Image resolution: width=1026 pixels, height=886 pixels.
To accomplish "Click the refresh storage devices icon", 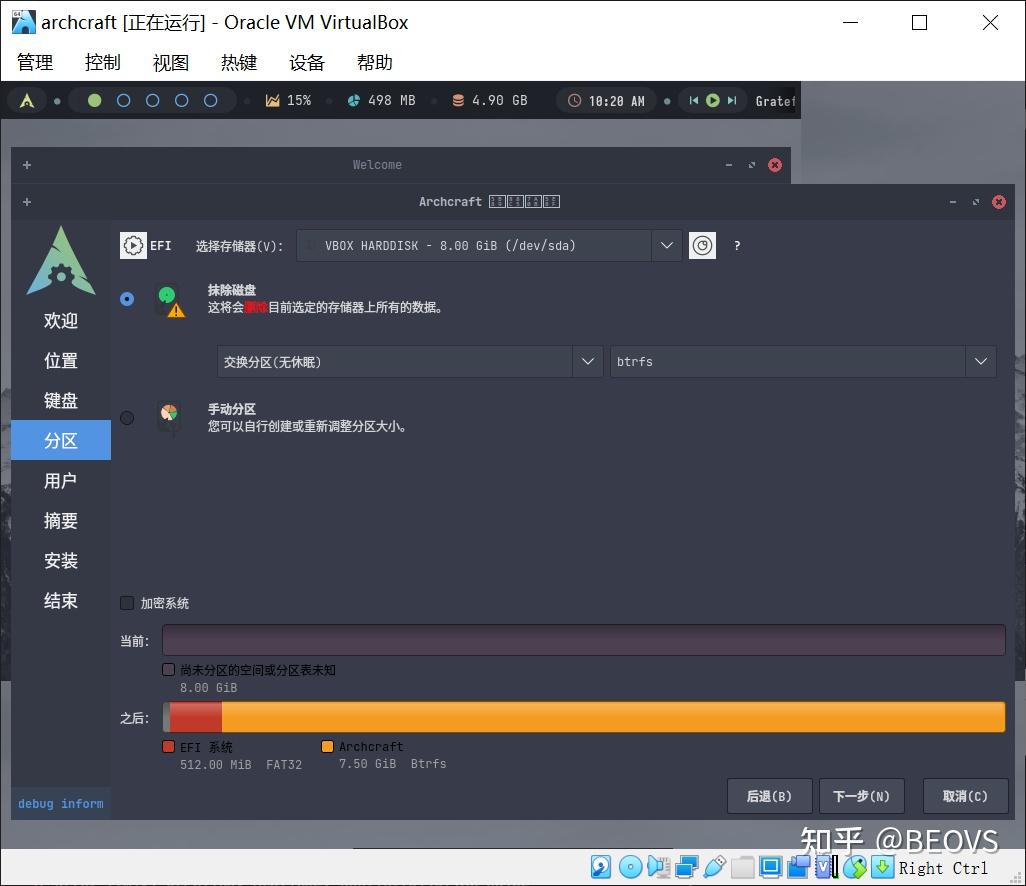I will click(702, 245).
